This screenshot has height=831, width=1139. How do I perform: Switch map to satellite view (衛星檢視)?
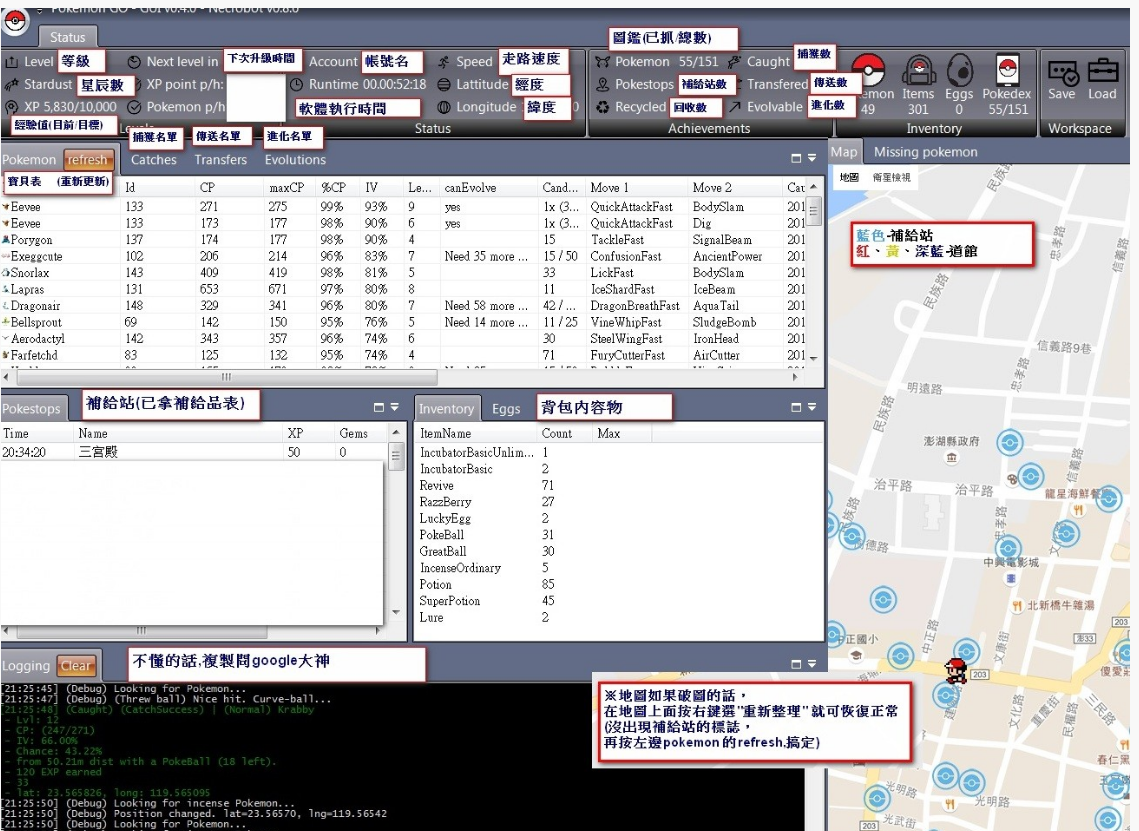(x=891, y=177)
